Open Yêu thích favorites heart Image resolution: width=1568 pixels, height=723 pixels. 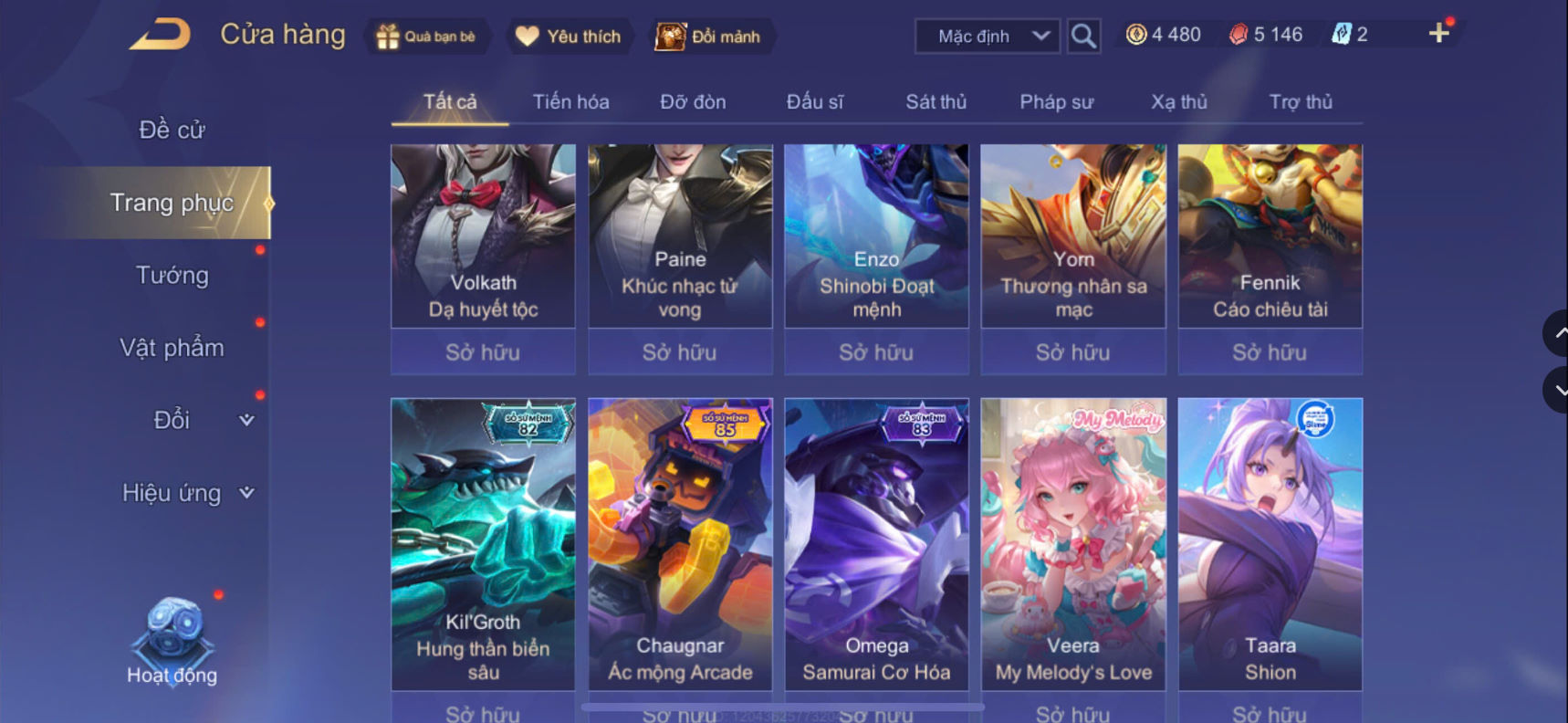(528, 37)
